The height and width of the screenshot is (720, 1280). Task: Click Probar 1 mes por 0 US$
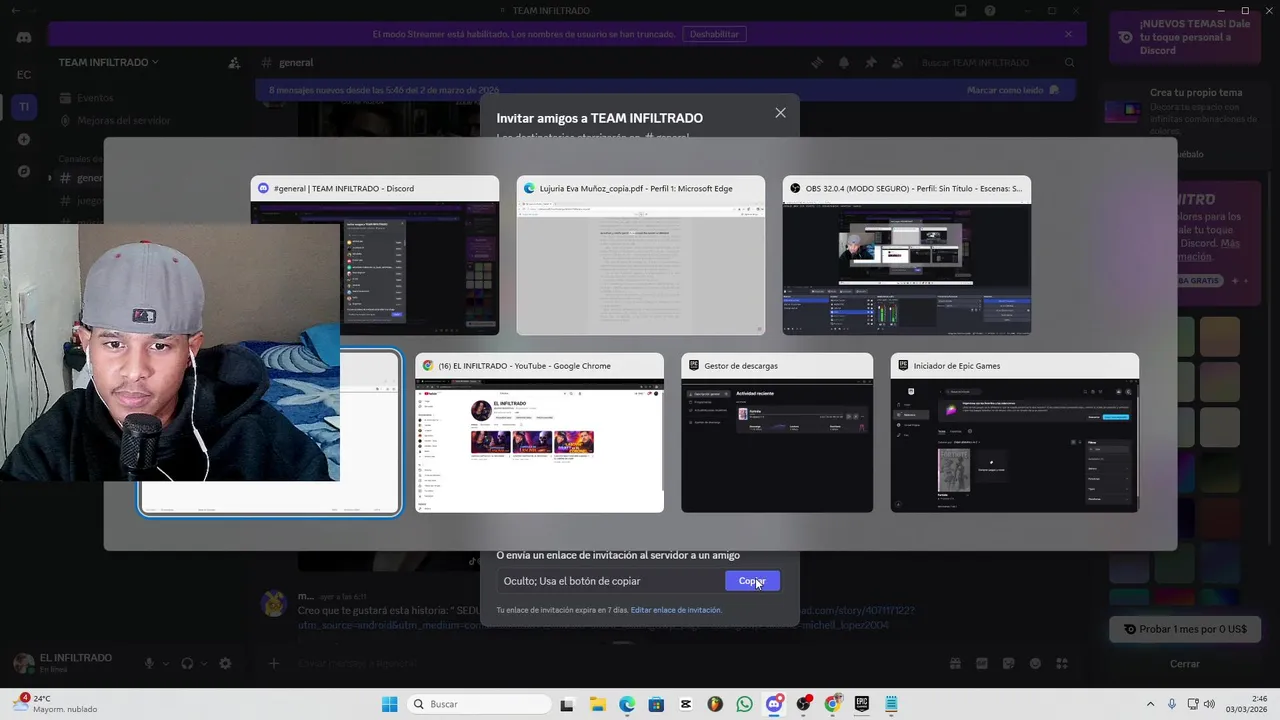click(x=1185, y=629)
